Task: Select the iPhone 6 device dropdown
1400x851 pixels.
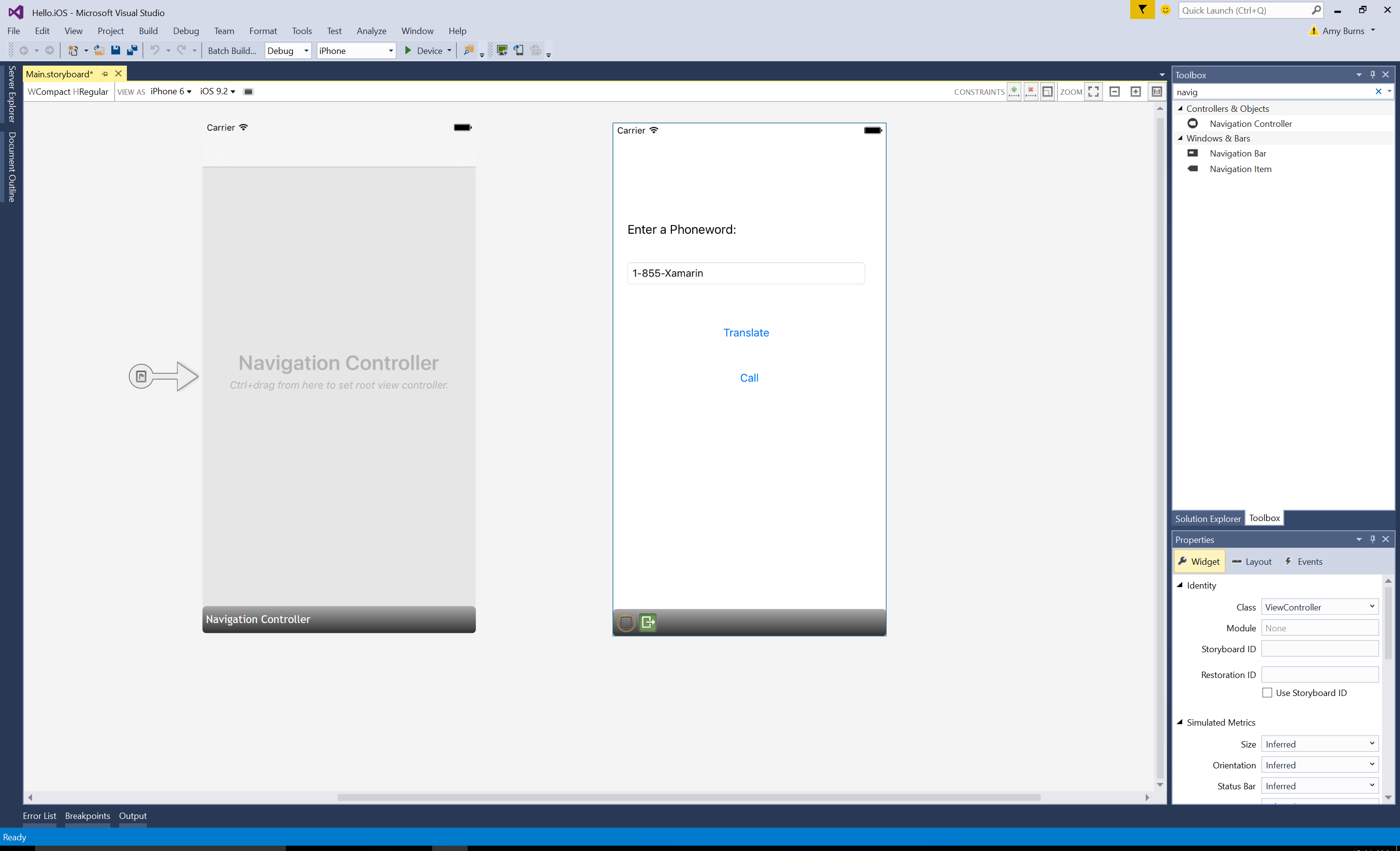Action: click(x=170, y=91)
